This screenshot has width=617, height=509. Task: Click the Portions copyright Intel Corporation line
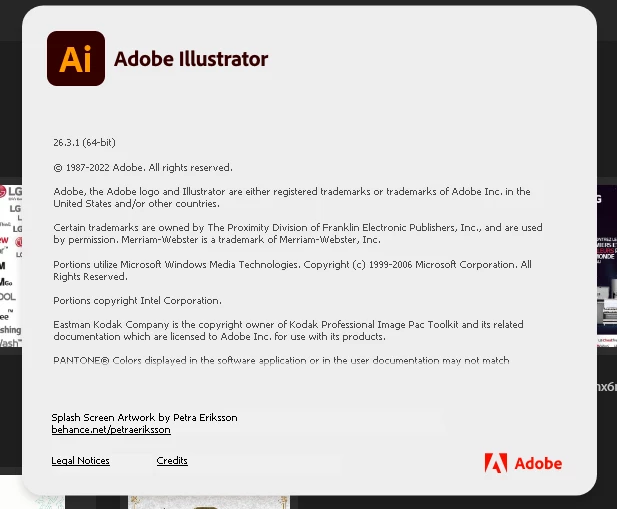point(137,301)
